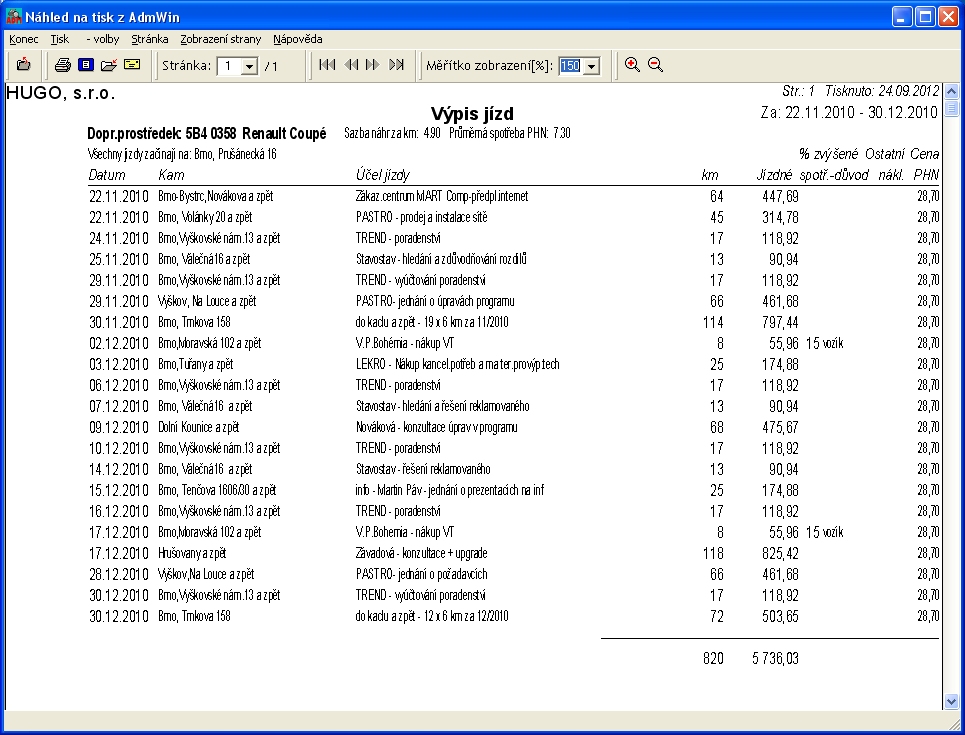Zoom out with the minus magnifier
Viewport: 965px width, 735px height.
655,65
